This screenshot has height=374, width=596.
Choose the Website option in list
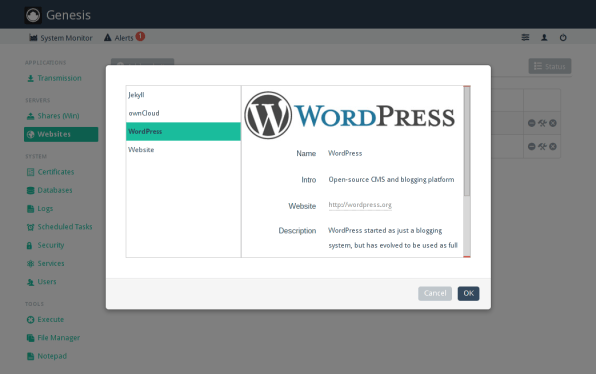click(183, 150)
